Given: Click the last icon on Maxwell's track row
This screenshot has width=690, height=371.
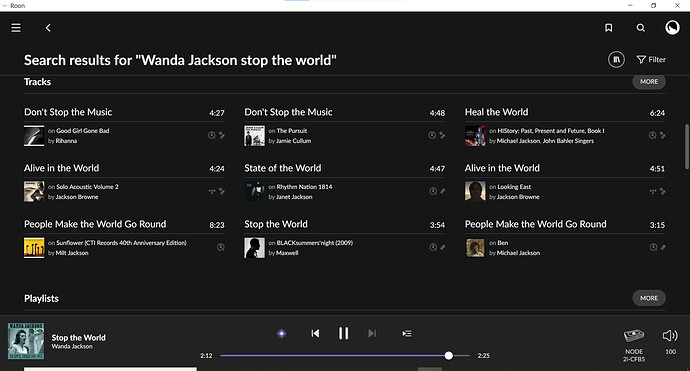Looking at the screenshot, I should click(x=443, y=247).
